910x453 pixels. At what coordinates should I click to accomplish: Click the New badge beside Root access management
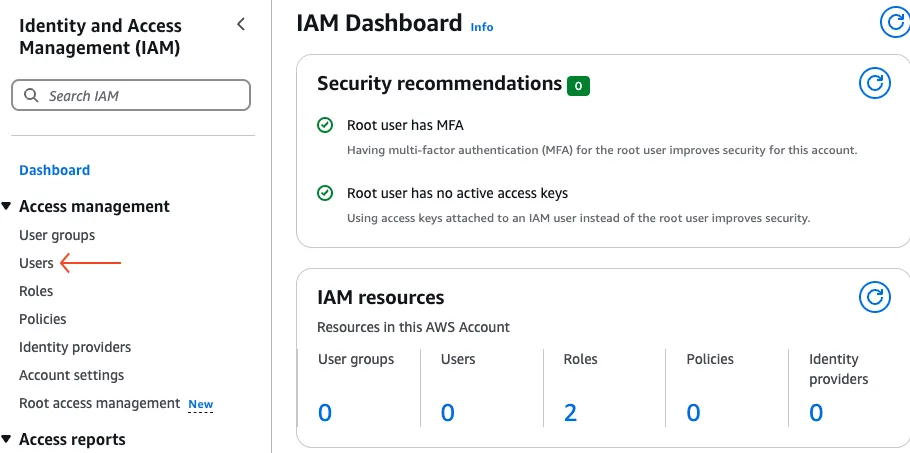(201, 404)
